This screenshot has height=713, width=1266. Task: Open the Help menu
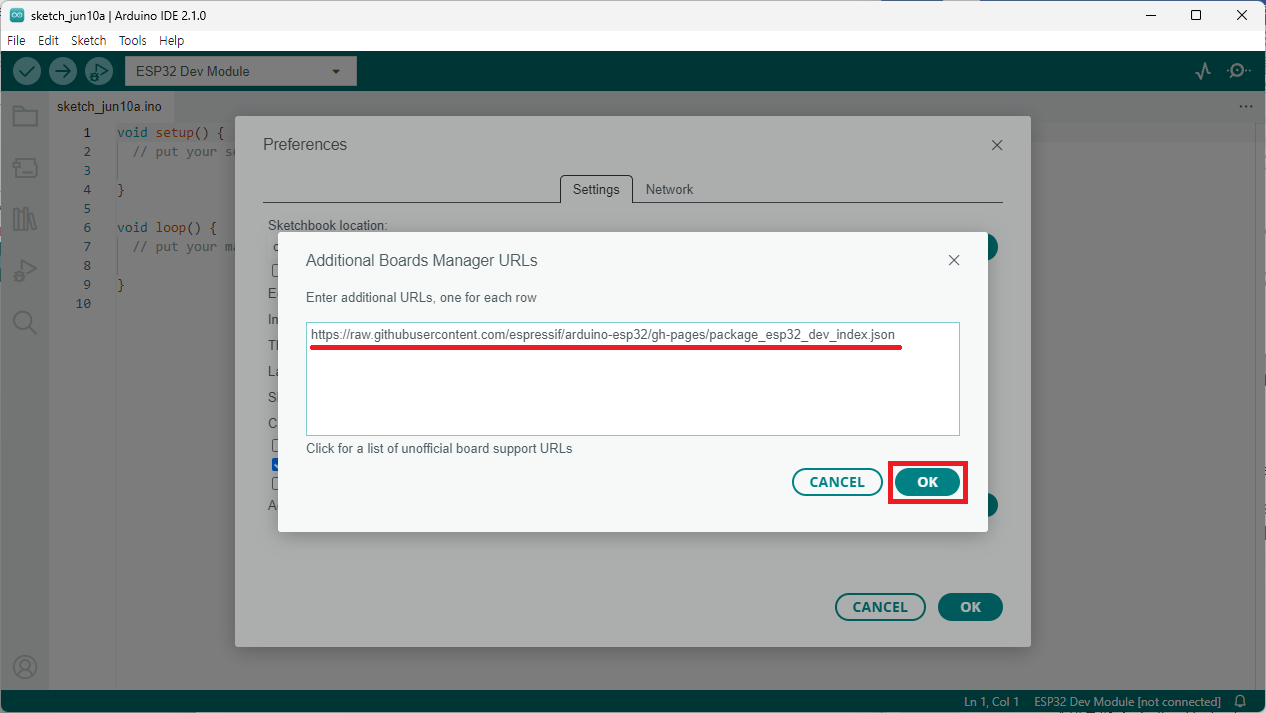[x=172, y=41]
